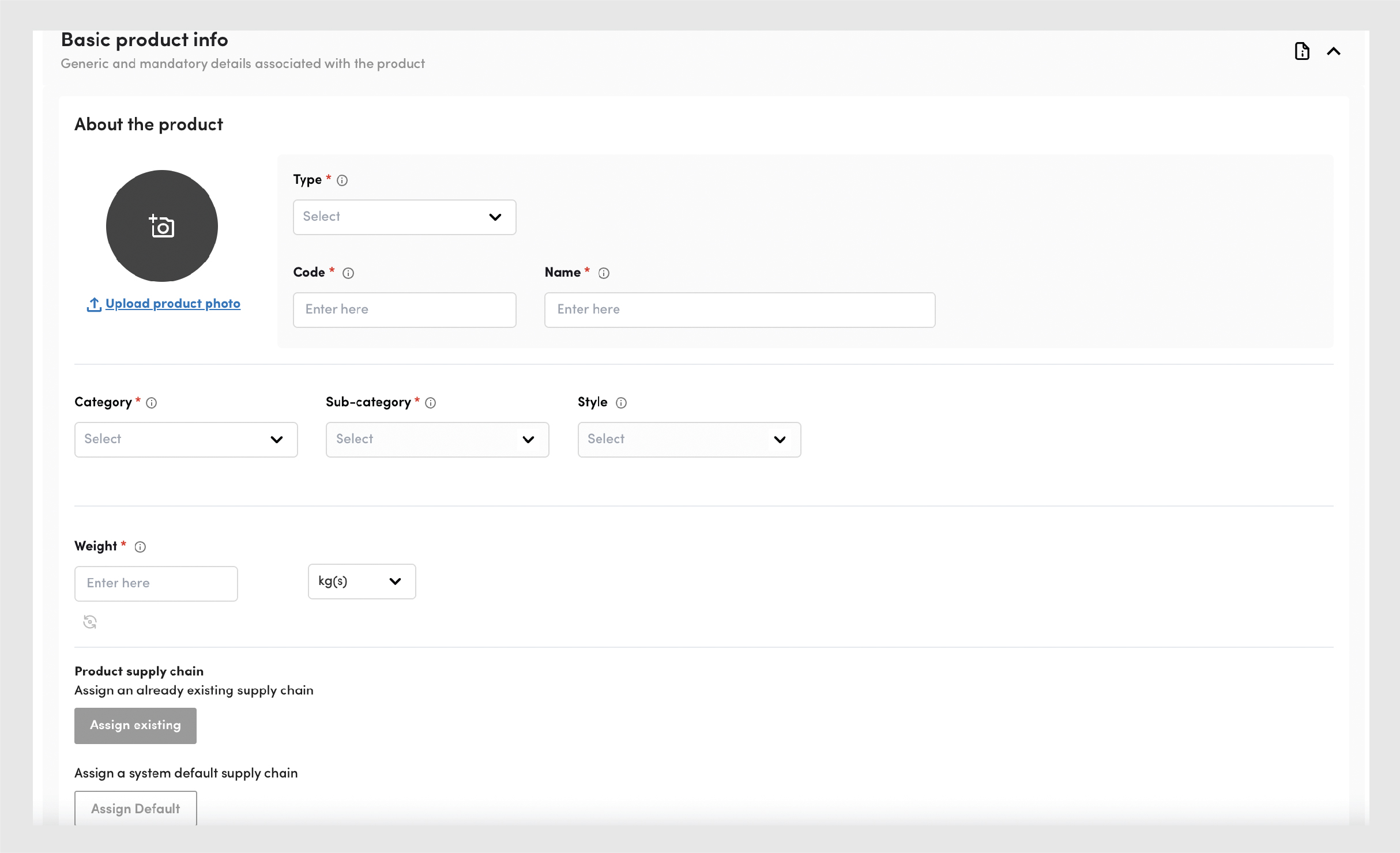This screenshot has height=853, width=1400.
Task: Open the Sub-category dropdown
Action: click(x=437, y=440)
